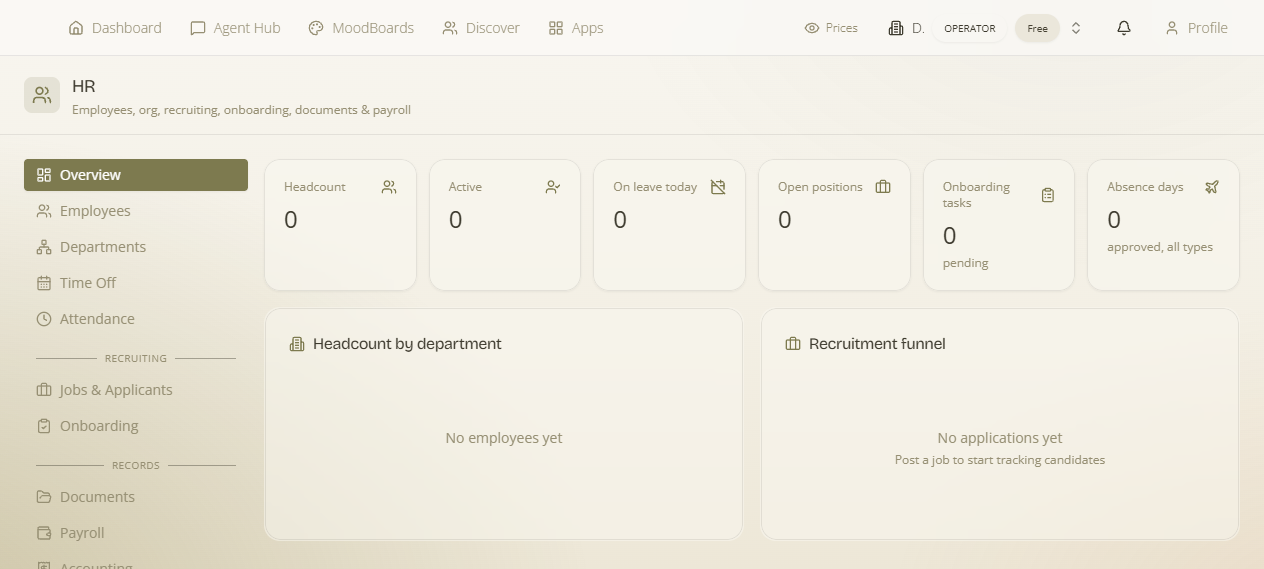Click the Apps grid icon
Screen dimensions: 1264x569
coord(556,28)
